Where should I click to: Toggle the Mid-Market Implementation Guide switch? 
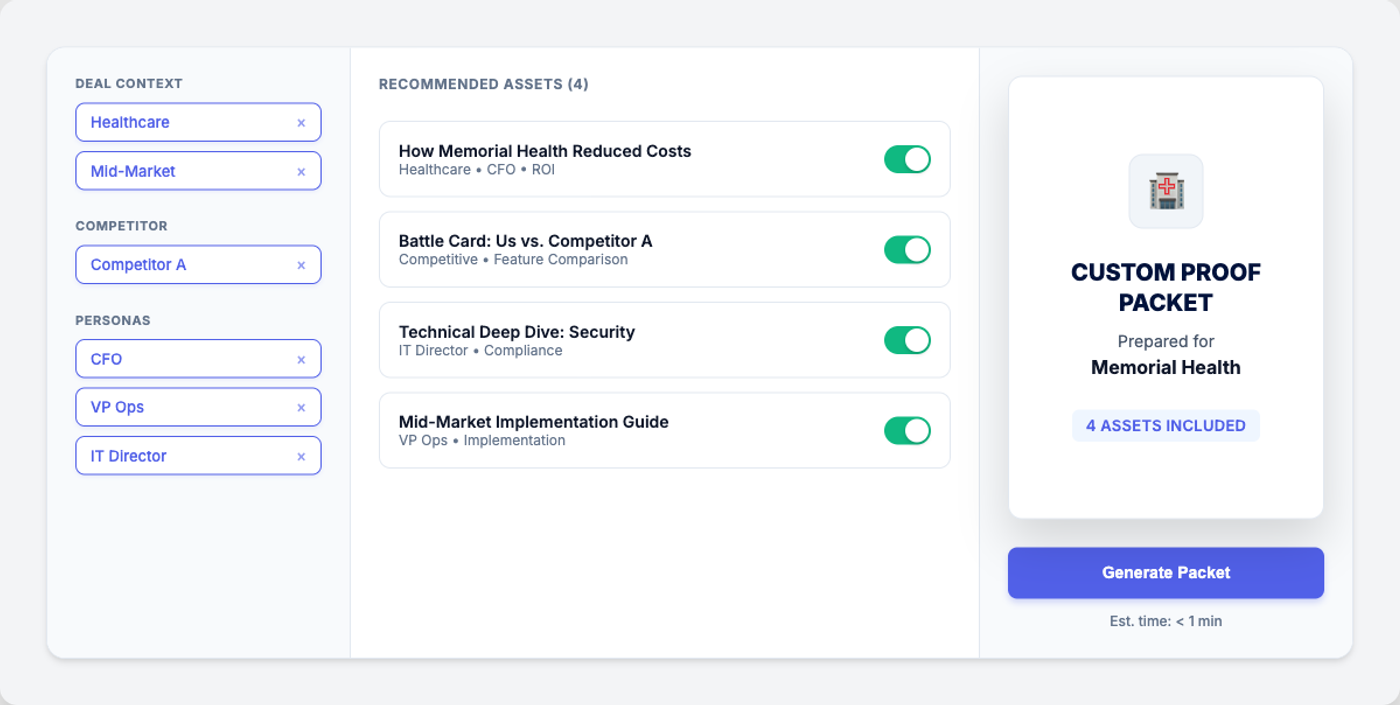(907, 430)
